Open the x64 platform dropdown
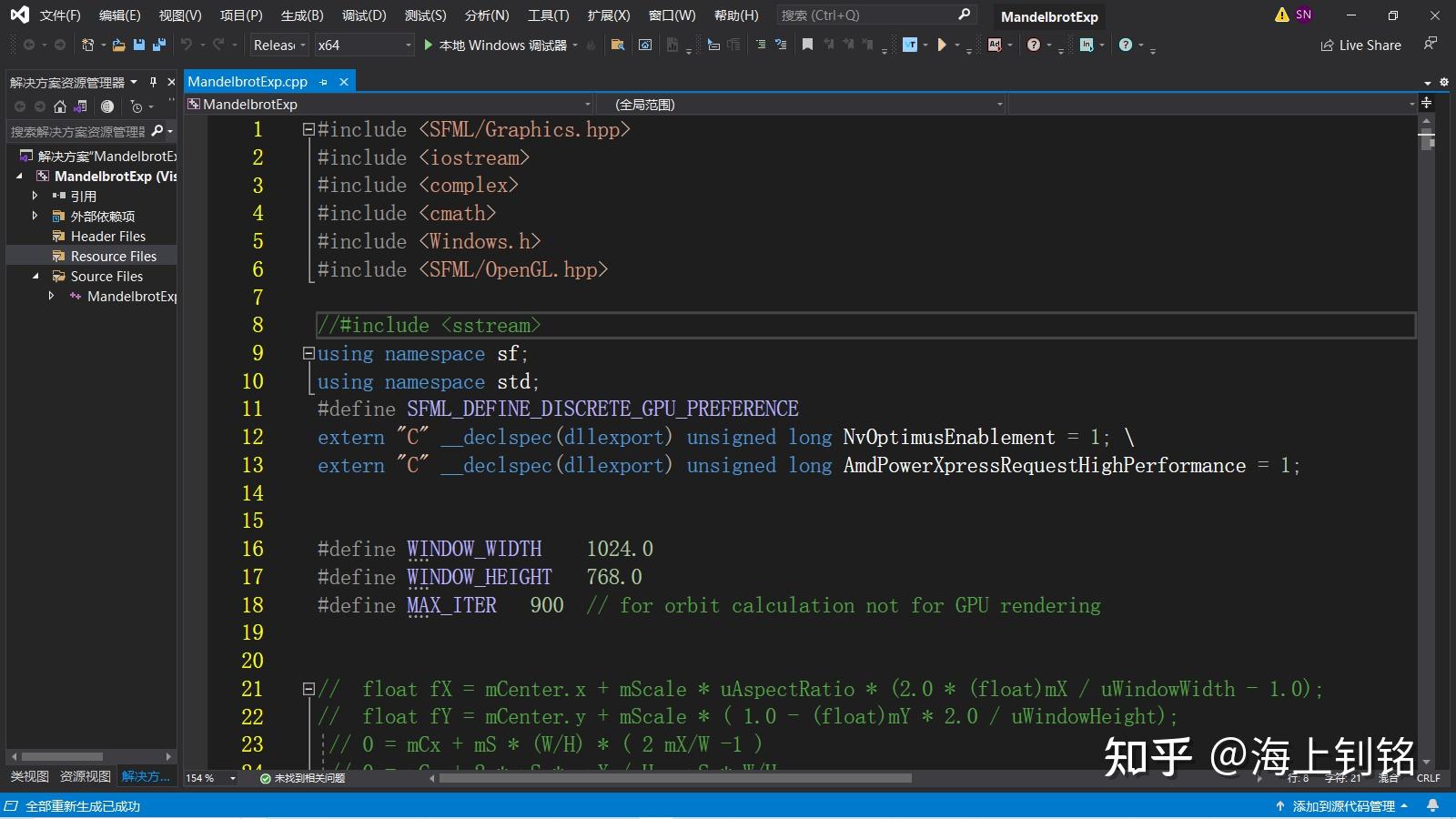 364,45
